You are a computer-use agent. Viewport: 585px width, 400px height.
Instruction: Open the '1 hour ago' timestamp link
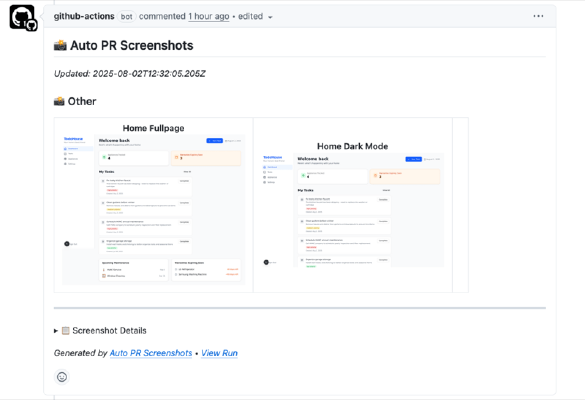(x=209, y=16)
